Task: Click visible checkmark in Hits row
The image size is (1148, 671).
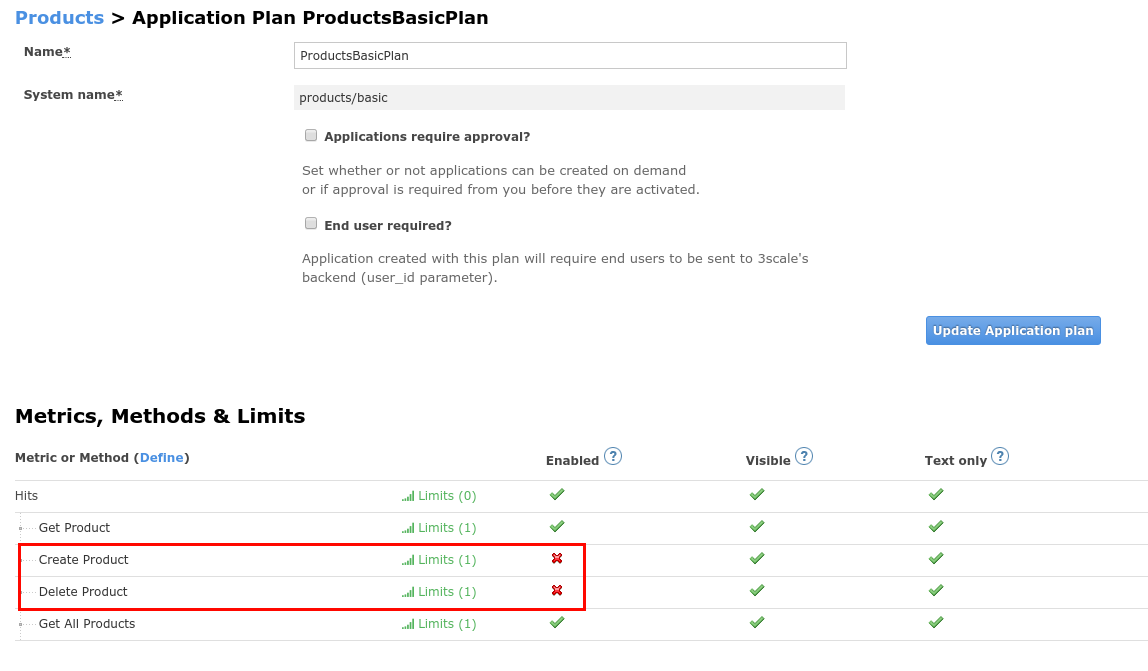Action: point(757,494)
